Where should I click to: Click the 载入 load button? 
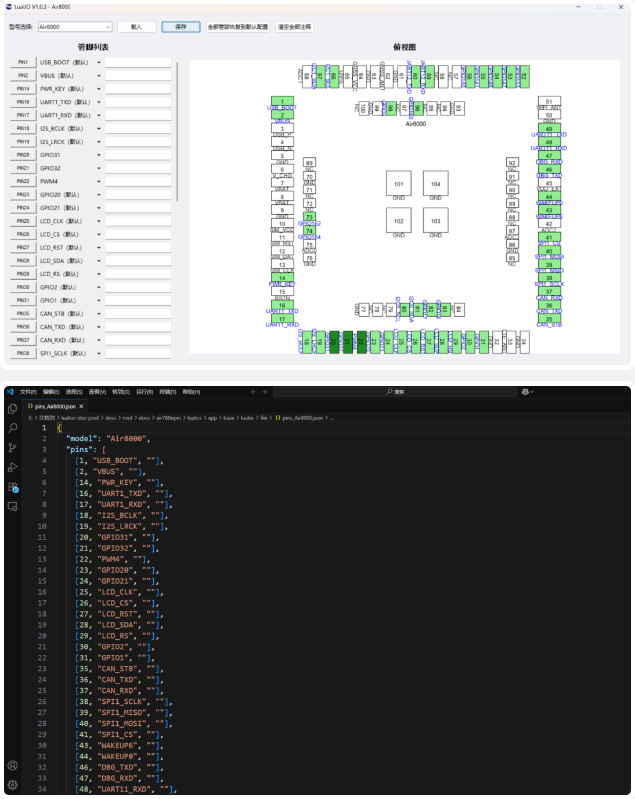click(136, 26)
